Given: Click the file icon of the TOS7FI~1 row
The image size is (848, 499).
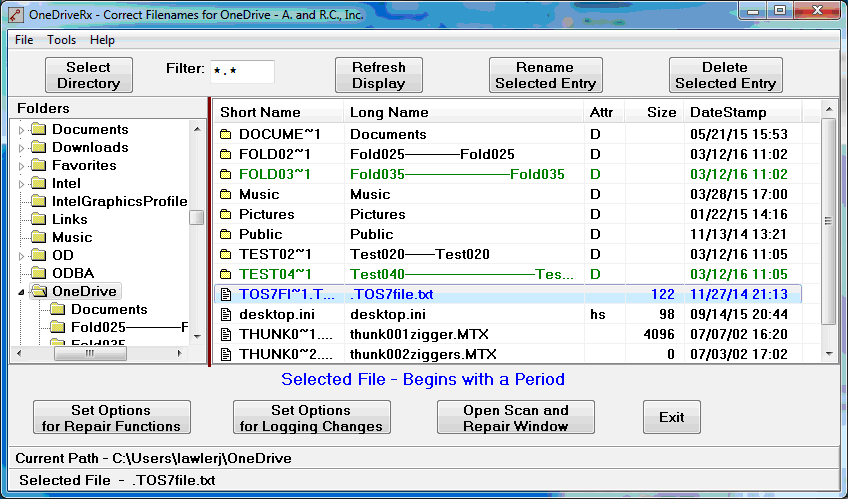Looking at the screenshot, I should [226, 294].
